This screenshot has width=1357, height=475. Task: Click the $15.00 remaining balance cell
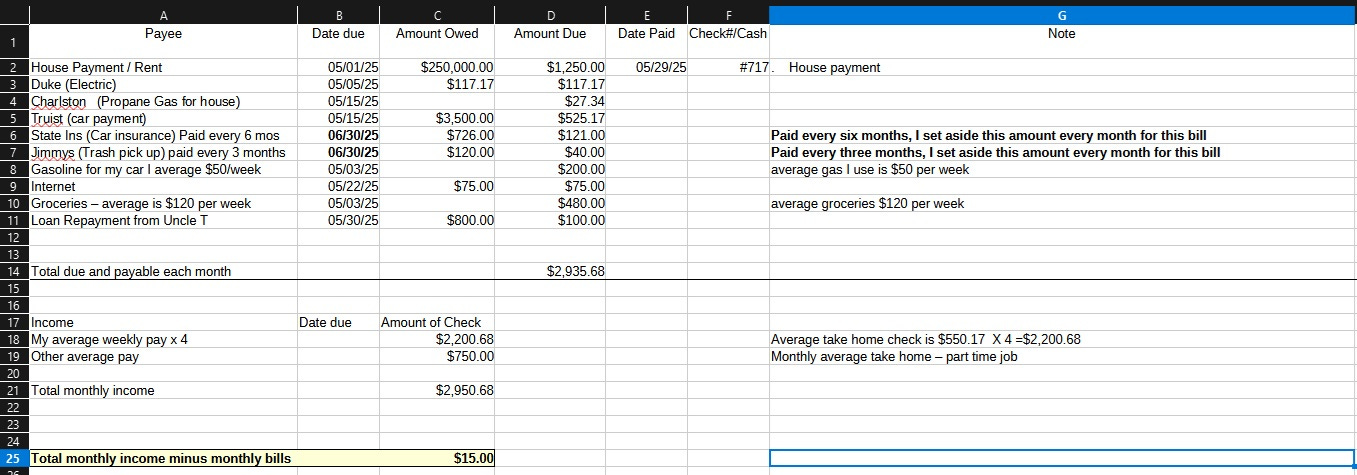[437, 459]
